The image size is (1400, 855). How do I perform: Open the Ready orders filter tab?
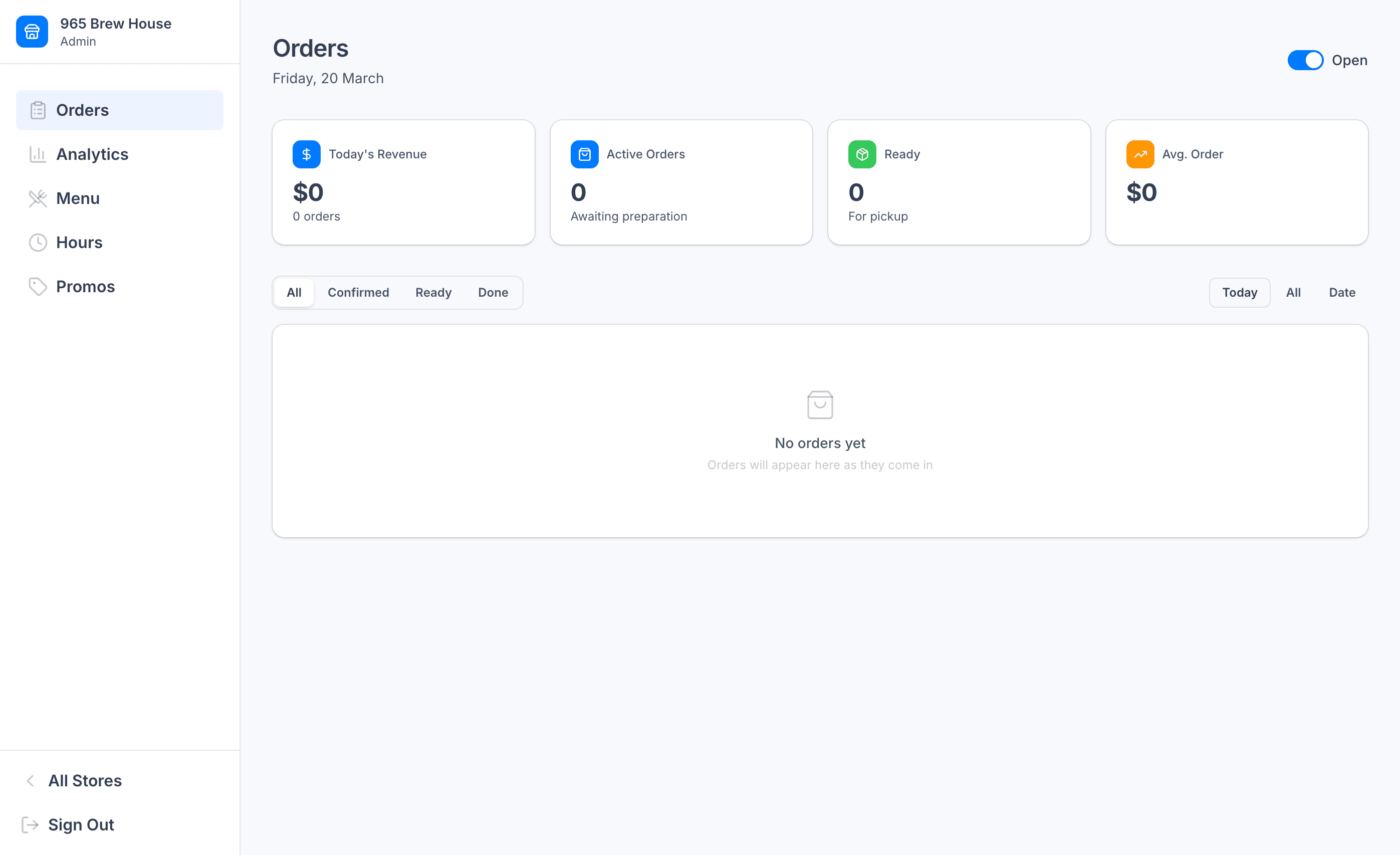click(433, 292)
